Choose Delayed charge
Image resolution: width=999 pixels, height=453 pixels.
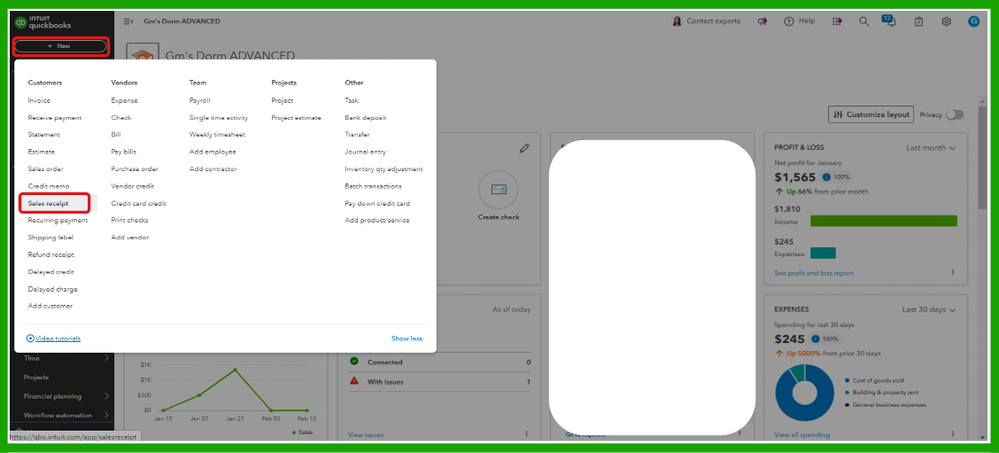tap(52, 289)
